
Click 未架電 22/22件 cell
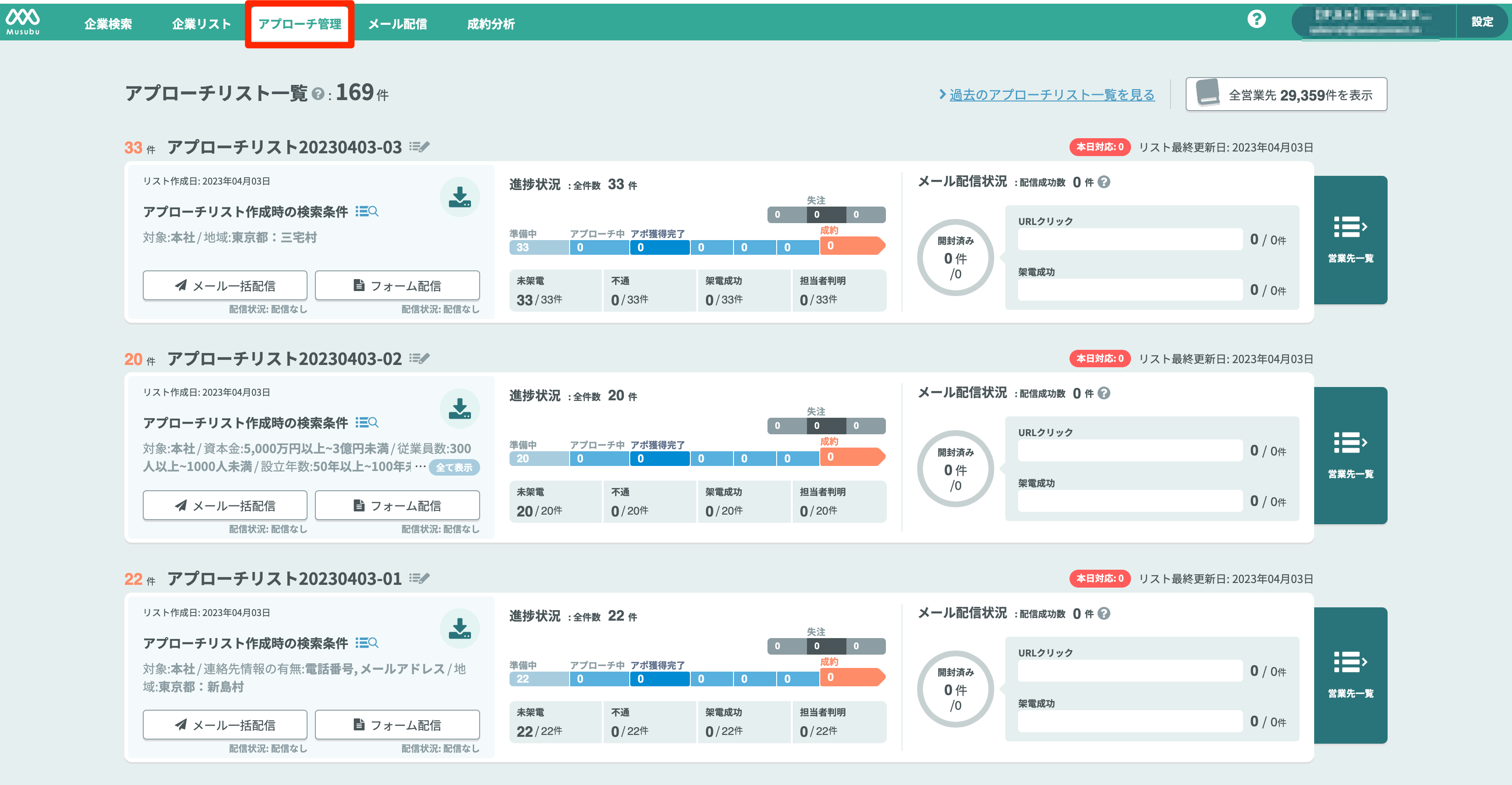[555, 722]
